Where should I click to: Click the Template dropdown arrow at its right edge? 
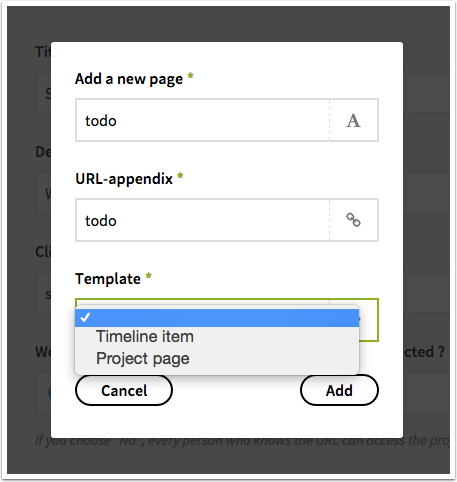369,319
